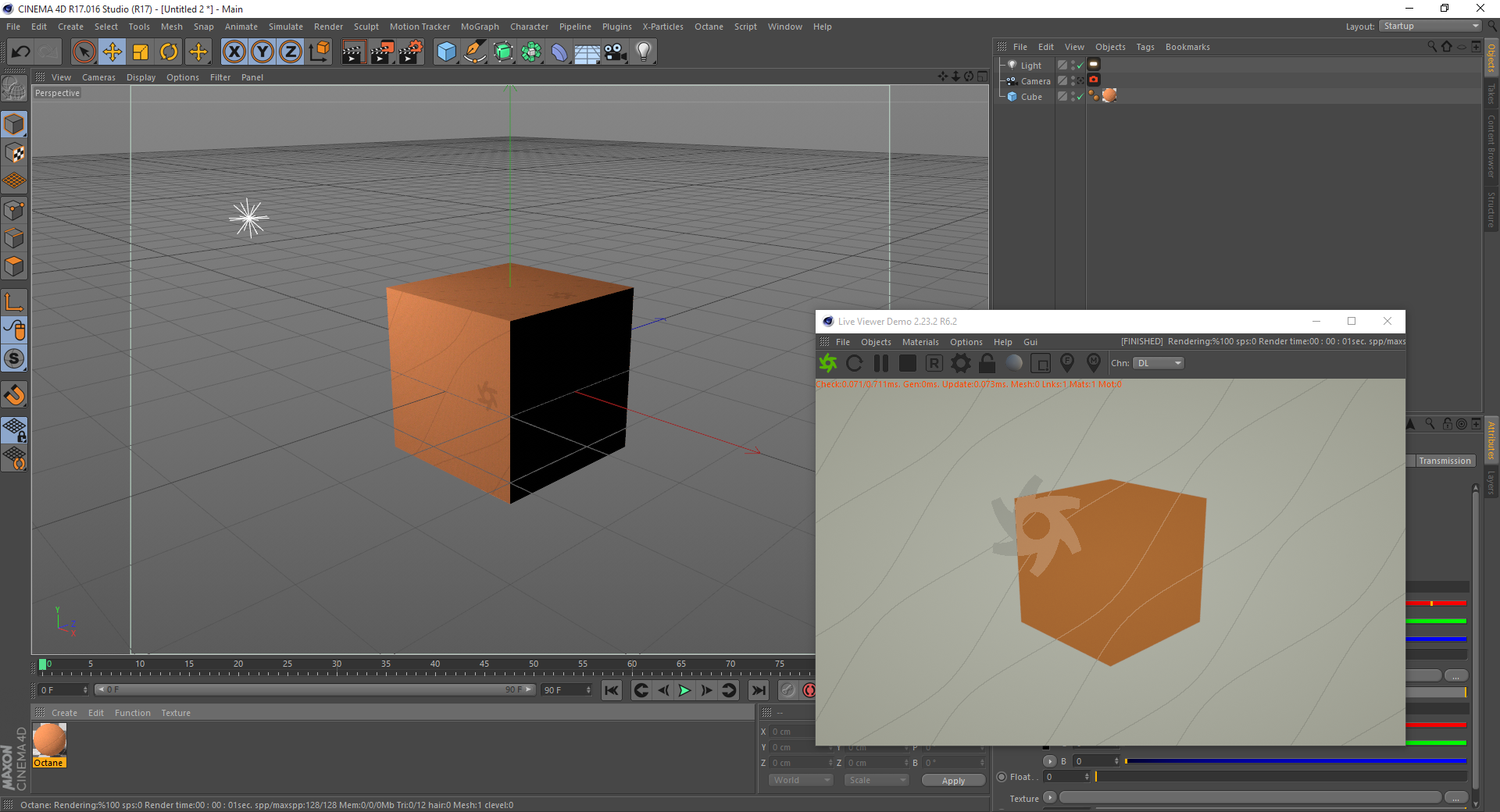The width and height of the screenshot is (1500, 812).
Task: Toggle Live Viewer render region R button
Action: [934, 363]
